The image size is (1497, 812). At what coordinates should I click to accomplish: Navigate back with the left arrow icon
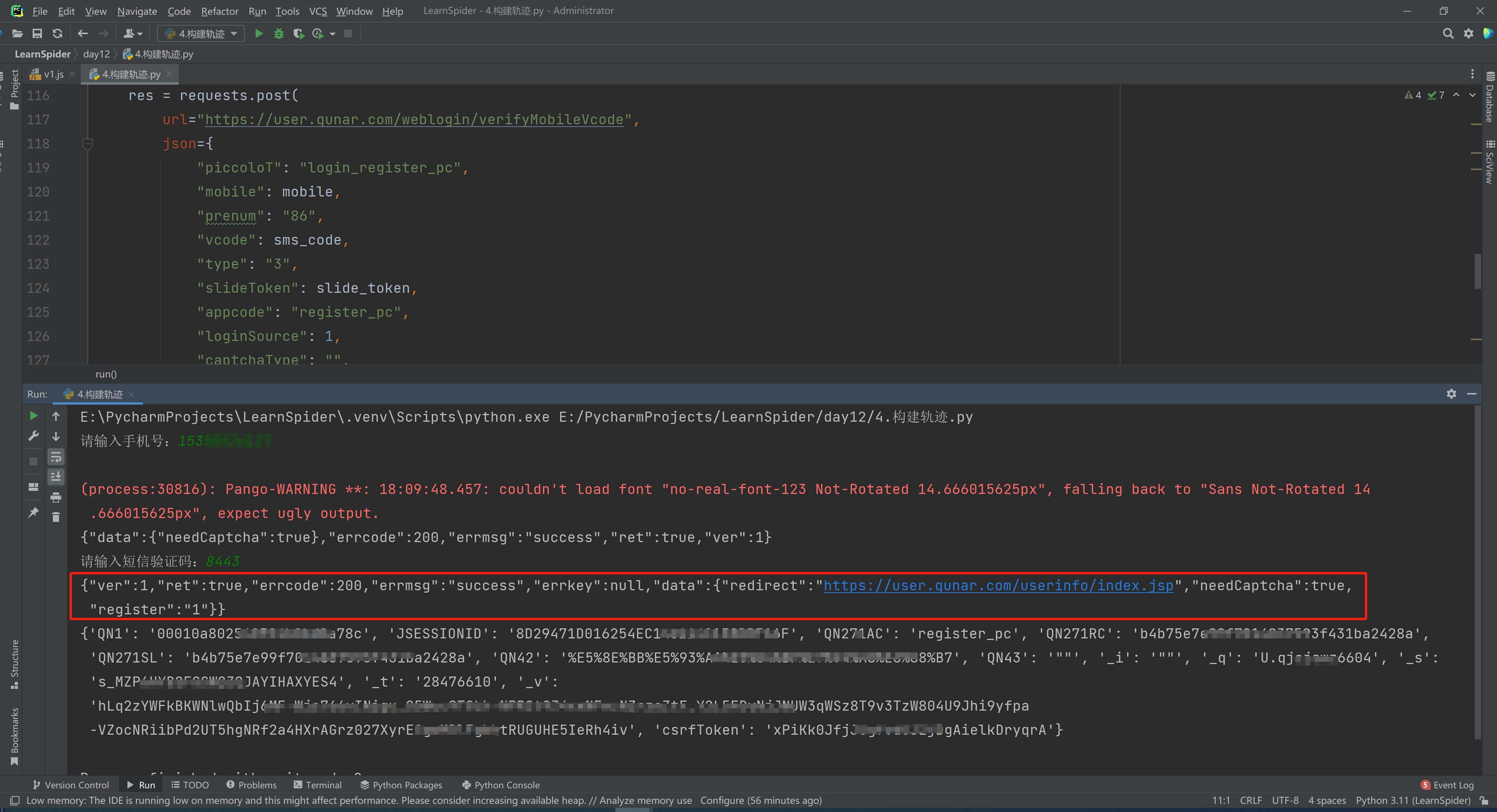coord(82,34)
